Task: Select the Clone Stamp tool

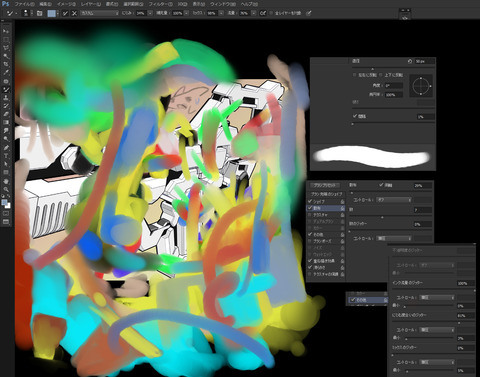Action: (6, 98)
